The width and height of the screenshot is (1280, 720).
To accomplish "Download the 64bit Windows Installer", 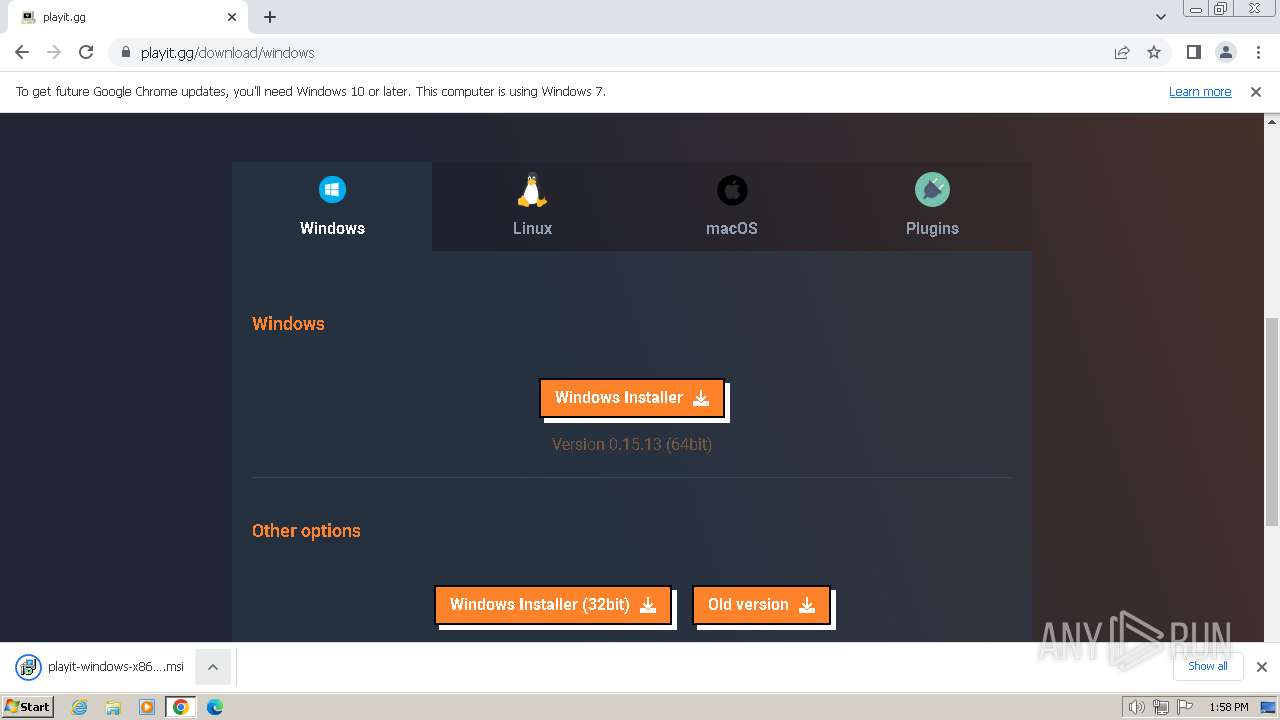I will [x=631, y=397].
